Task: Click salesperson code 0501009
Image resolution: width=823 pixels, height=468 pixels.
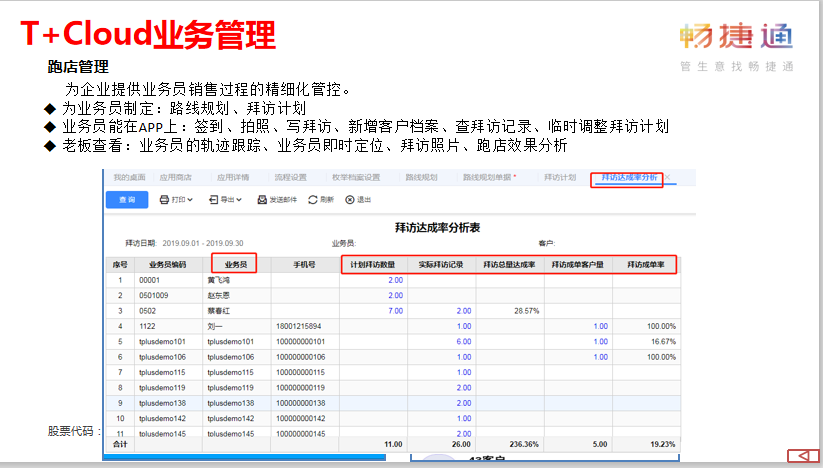Action: 153,295
